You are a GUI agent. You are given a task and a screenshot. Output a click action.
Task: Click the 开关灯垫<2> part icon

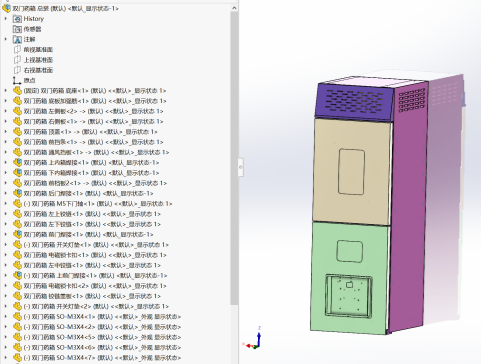17,306
